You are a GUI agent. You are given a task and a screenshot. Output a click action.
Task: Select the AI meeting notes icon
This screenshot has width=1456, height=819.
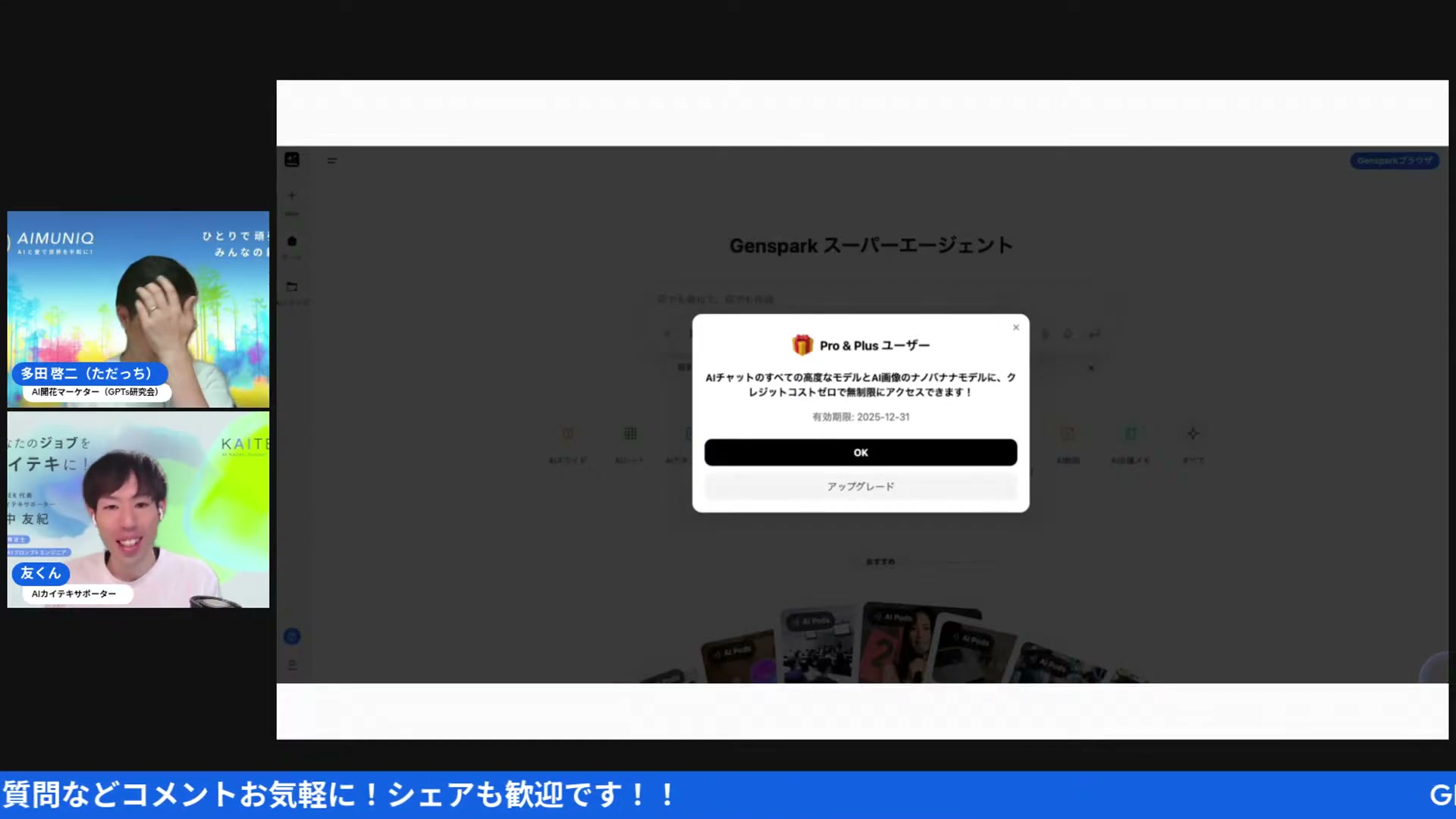point(1130,434)
